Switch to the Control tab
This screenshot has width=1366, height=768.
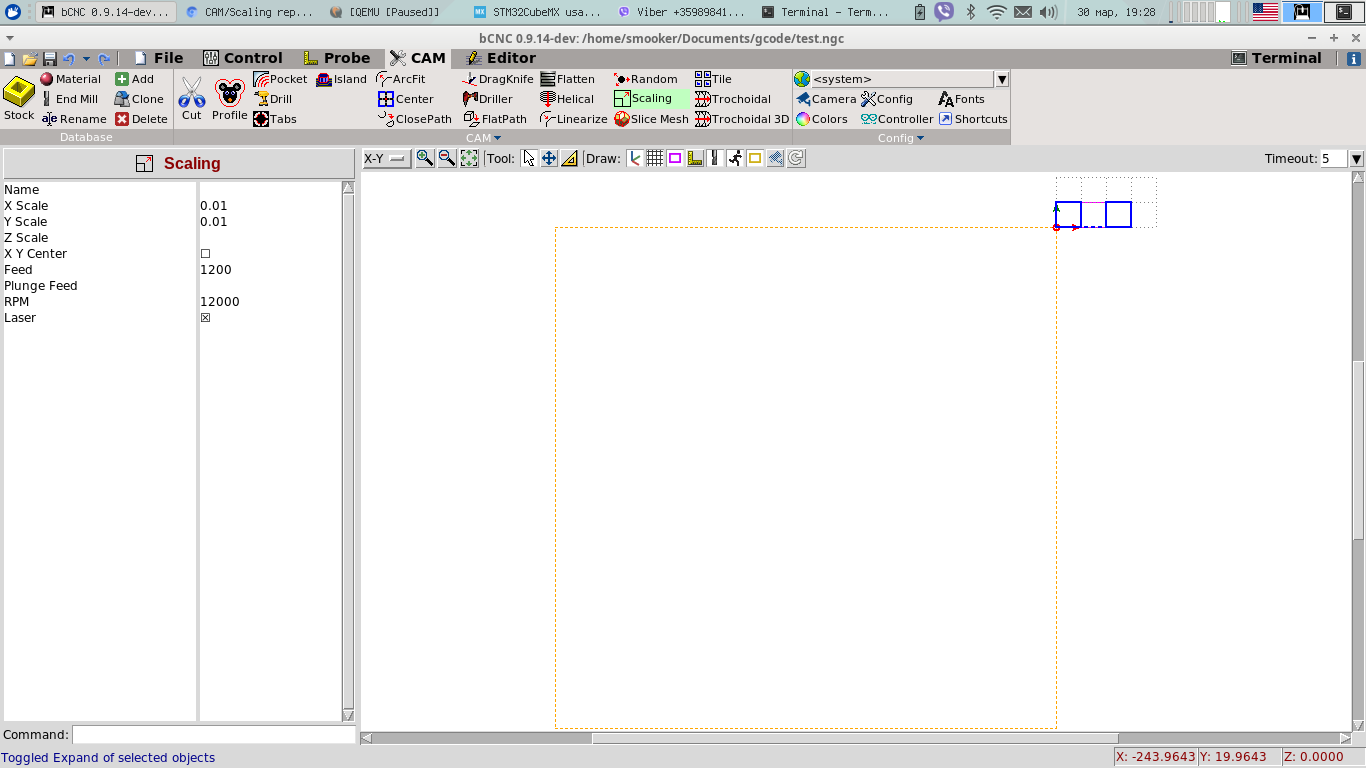pyautogui.click(x=242, y=58)
